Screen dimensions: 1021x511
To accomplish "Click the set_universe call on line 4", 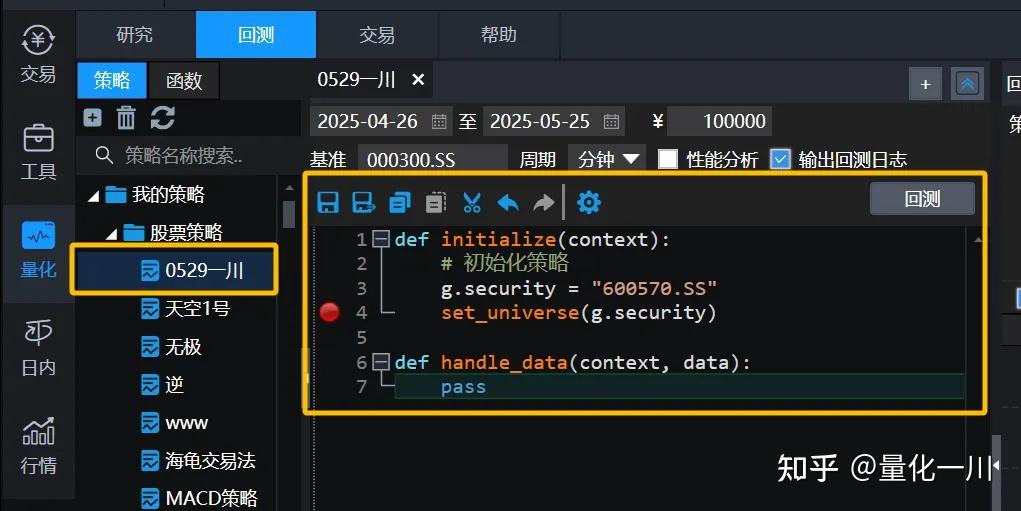I will pyautogui.click(x=579, y=313).
